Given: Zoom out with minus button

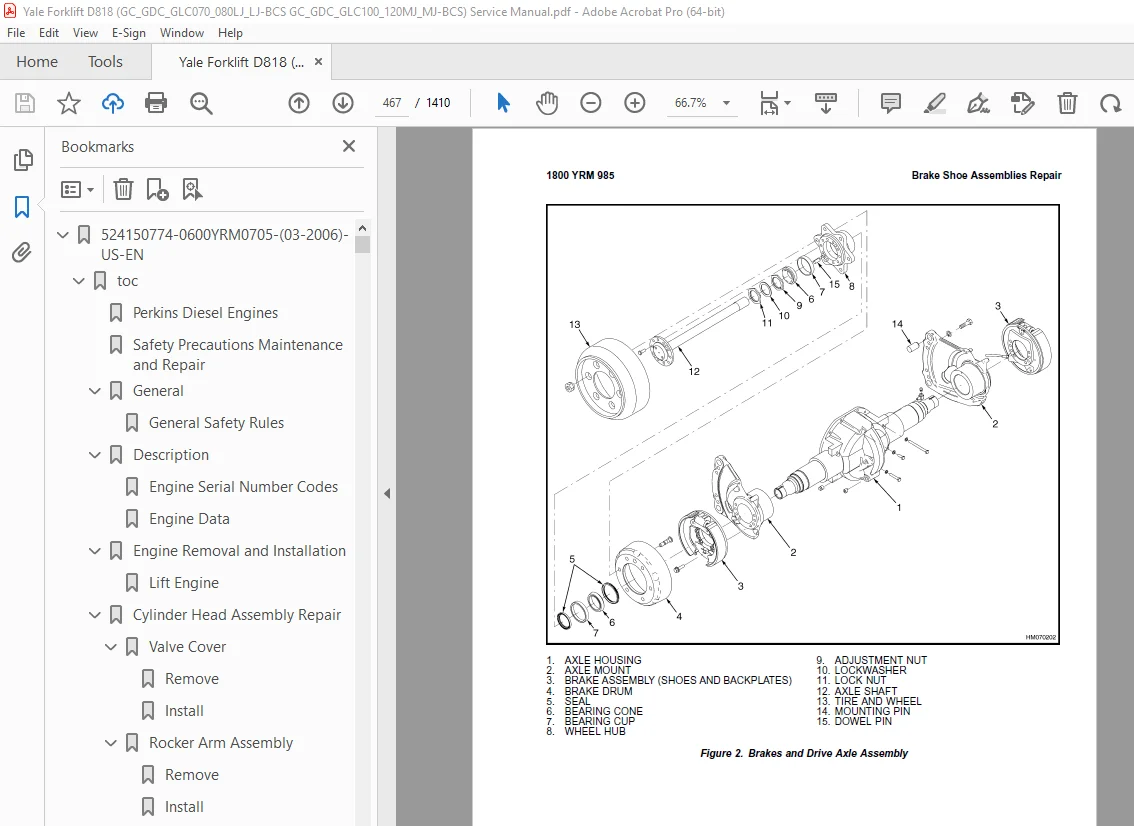Looking at the screenshot, I should click(591, 103).
